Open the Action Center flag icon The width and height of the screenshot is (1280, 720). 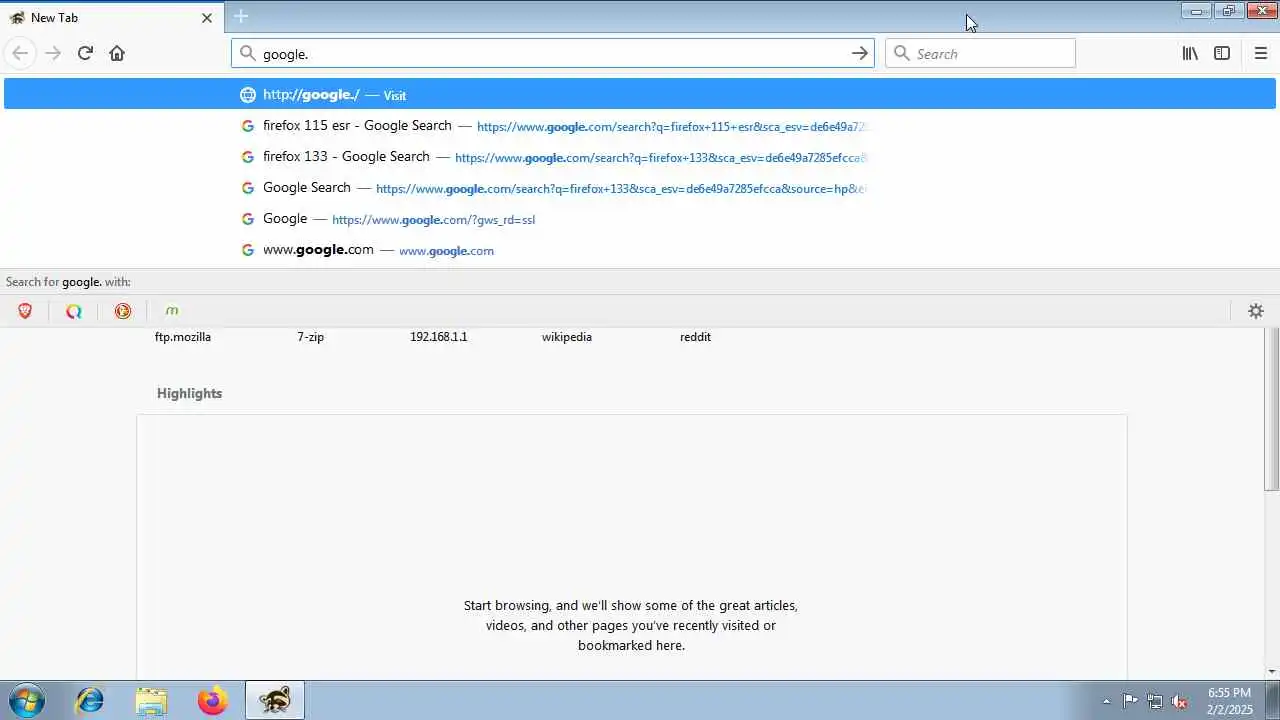click(x=1130, y=701)
